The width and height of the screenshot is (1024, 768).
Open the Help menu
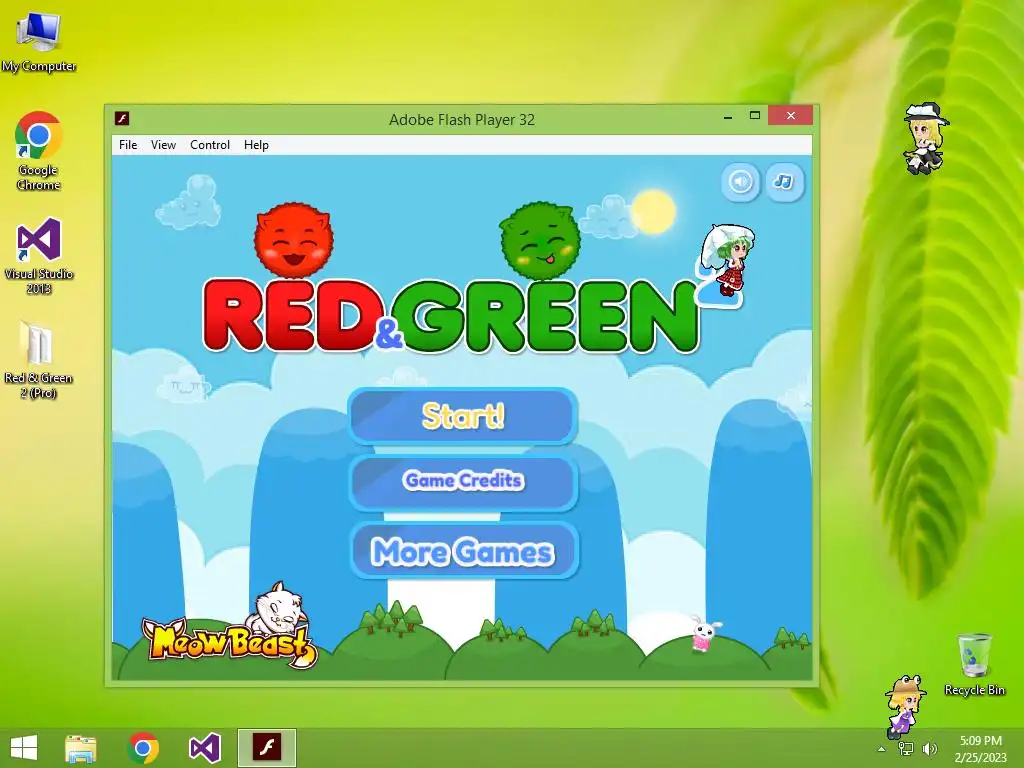(x=256, y=145)
